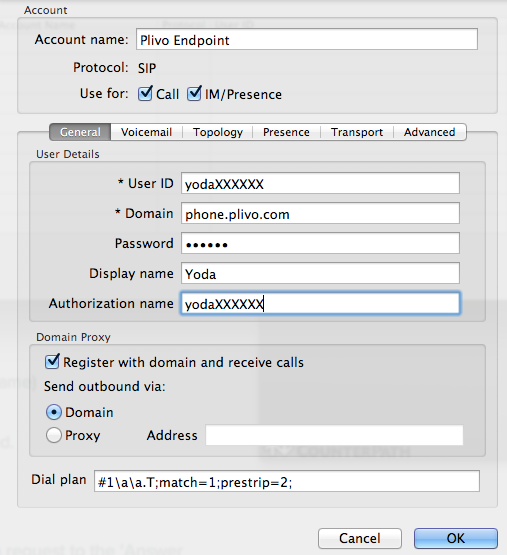
Task: Go to the Advanced tab
Action: pos(430,132)
